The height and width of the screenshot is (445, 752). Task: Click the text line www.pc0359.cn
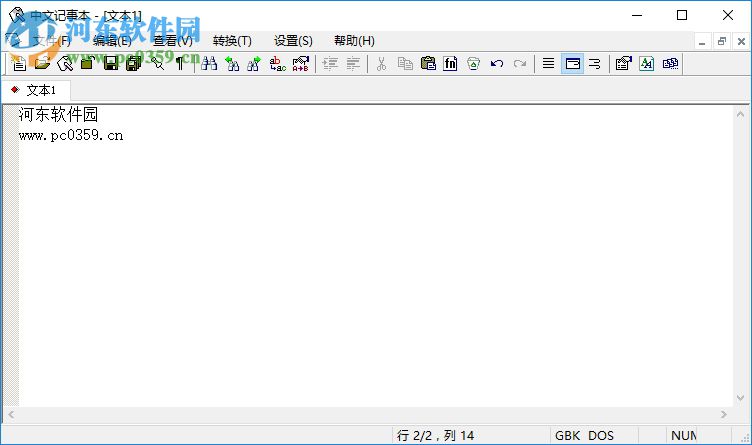click(x=71, y=136)
